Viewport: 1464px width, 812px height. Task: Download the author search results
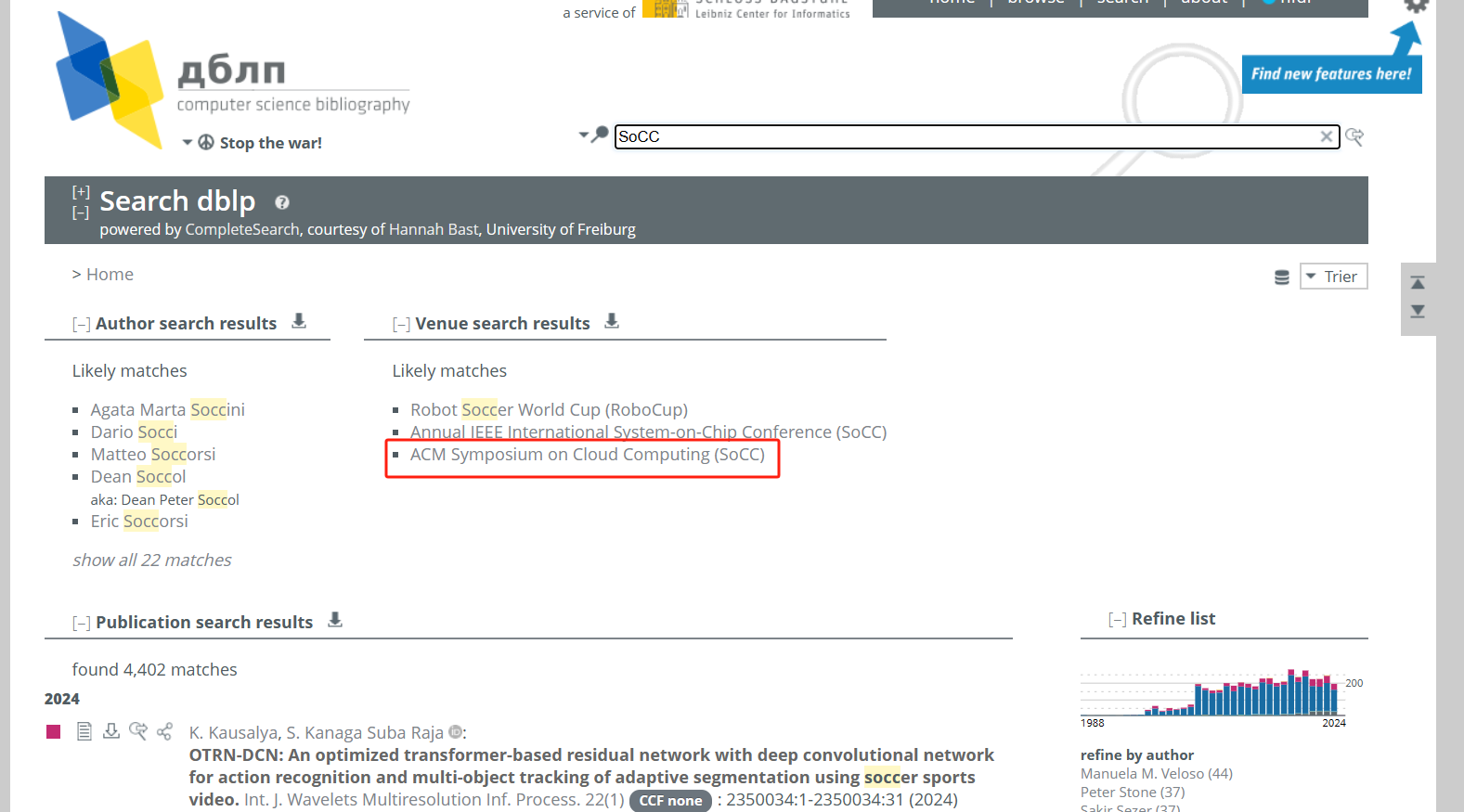coord(299,321)
